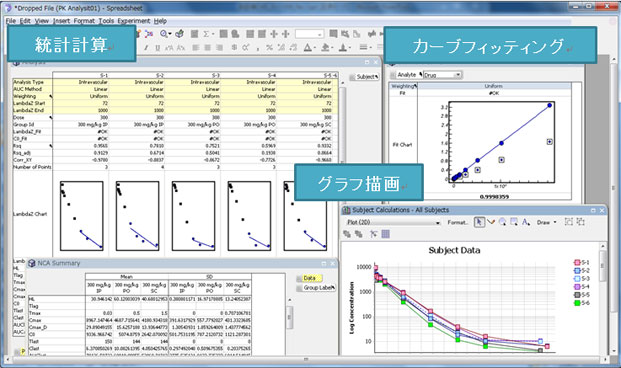Click the Sigma sum function icon
This screenshot has height=368, width=621.
pyautogui.click(x=206, y=34)
